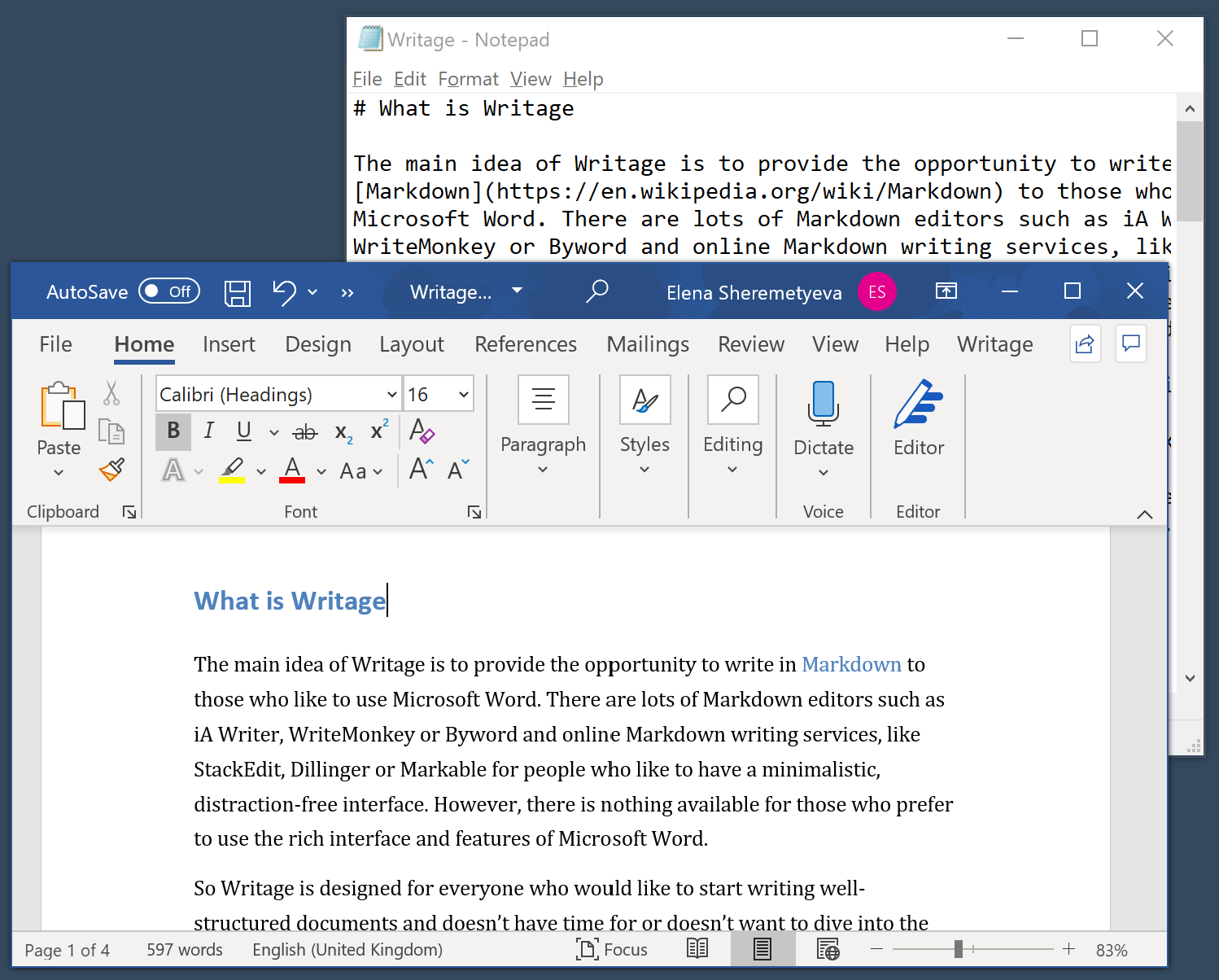Toggle Italic formatting button
Screen dimensions: 1219x980
209,431
